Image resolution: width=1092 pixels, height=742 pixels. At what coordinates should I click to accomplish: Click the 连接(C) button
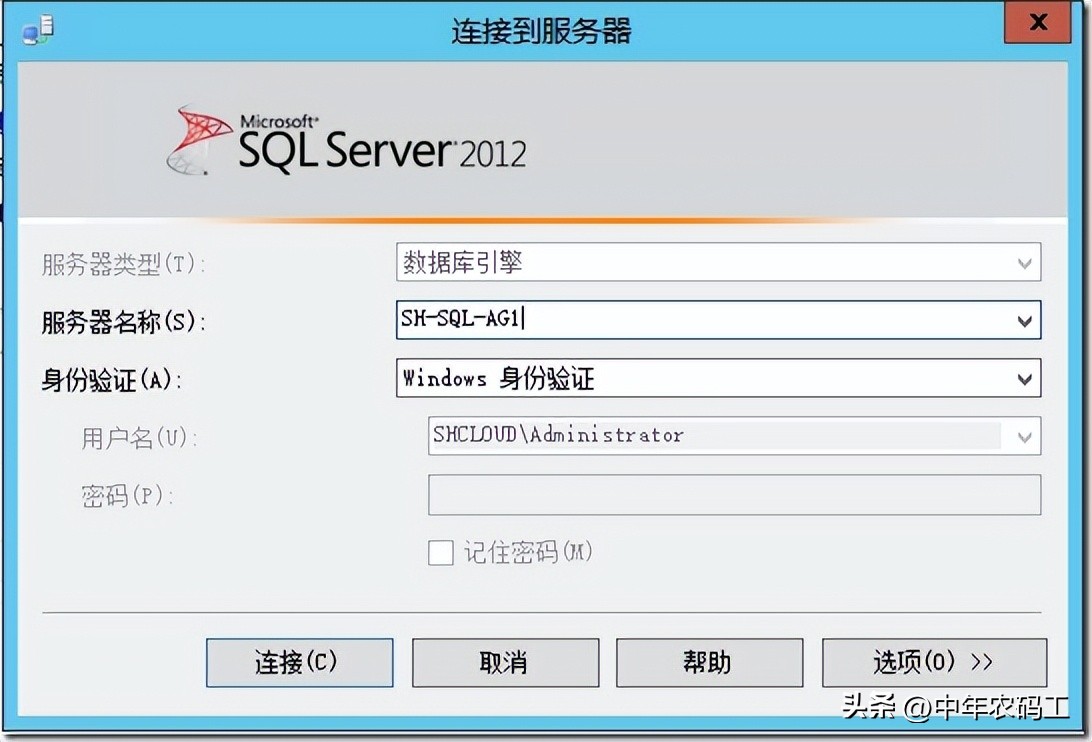(x=298, y=662)
